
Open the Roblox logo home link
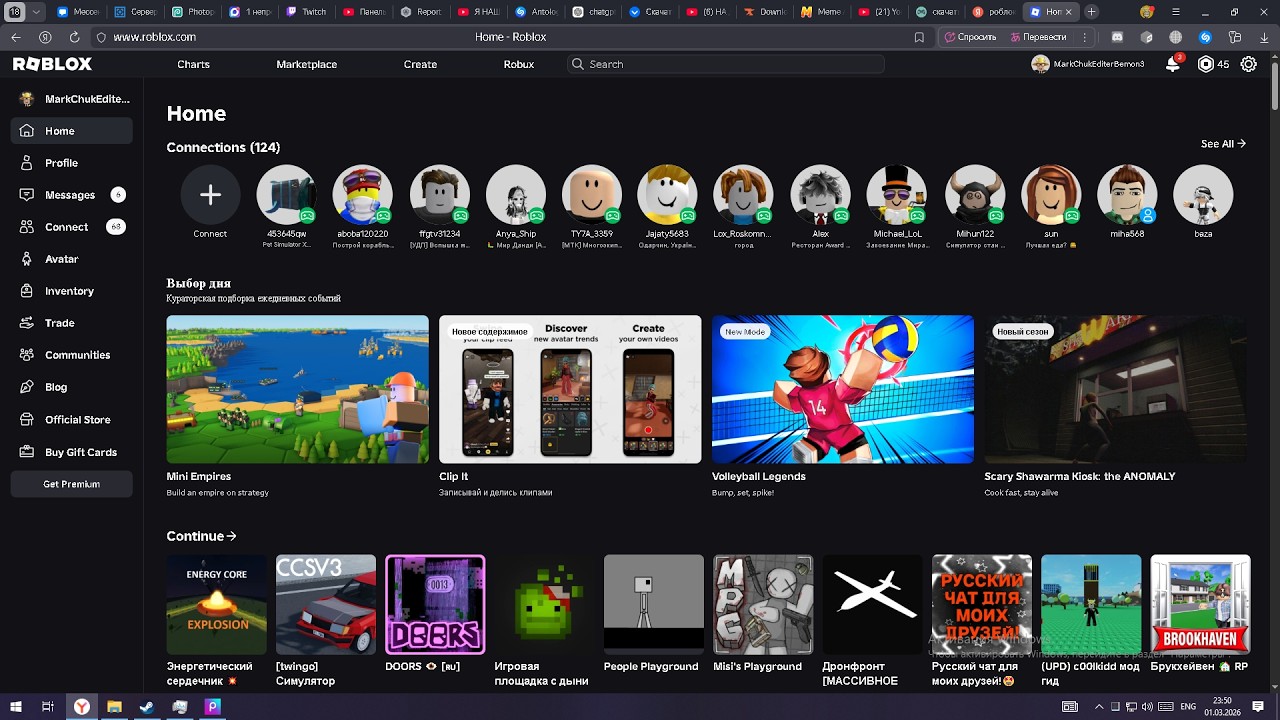52,64
